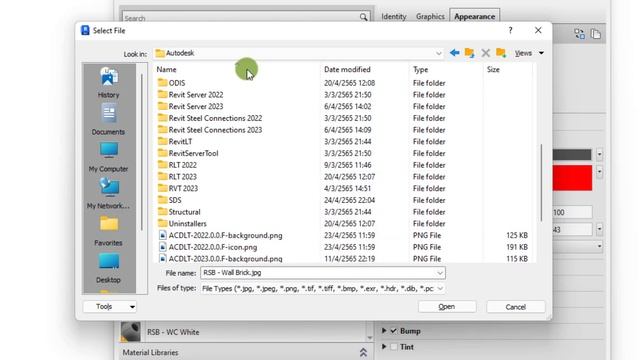This screenshot has width=640, height=360.
Task: Click the Delete X icon in toolbar
Action: point(485,53)
